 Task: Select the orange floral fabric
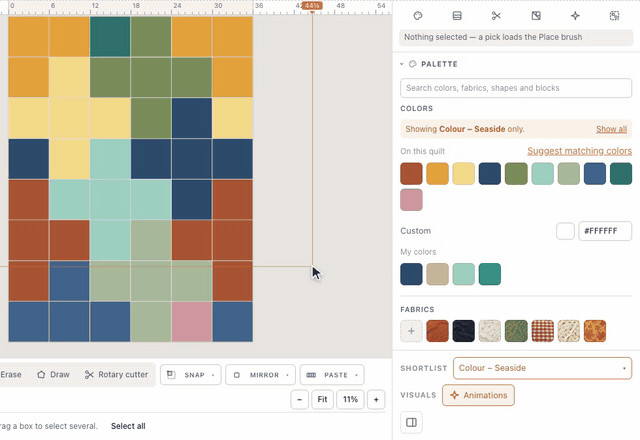pos(595,331)
